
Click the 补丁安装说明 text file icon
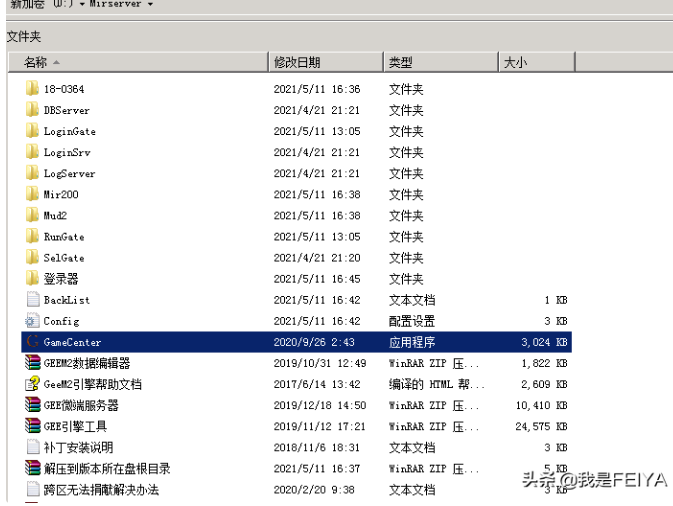pyautogui.click(x=33, y=447)
